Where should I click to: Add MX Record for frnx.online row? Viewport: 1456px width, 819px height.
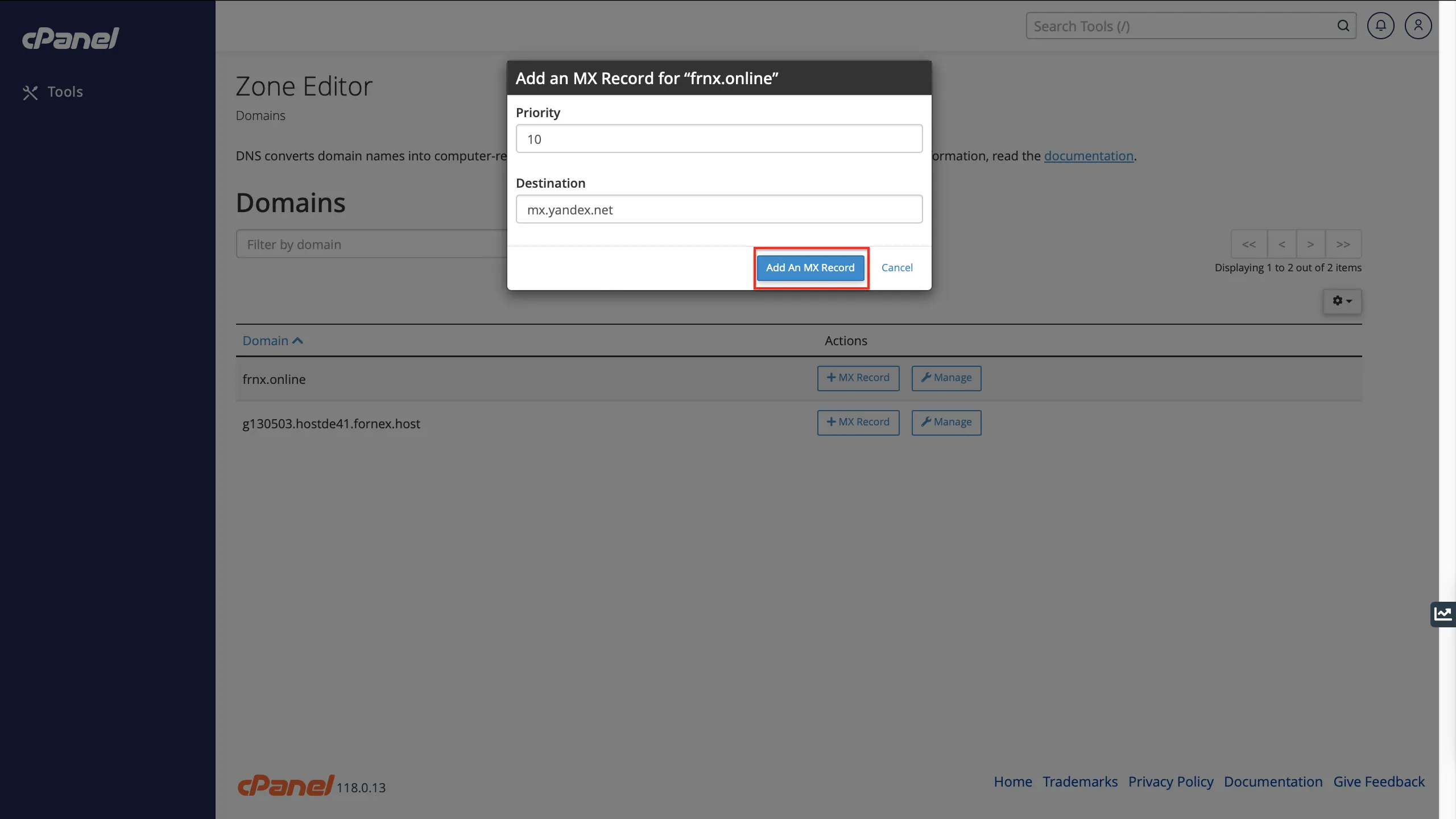858,378
